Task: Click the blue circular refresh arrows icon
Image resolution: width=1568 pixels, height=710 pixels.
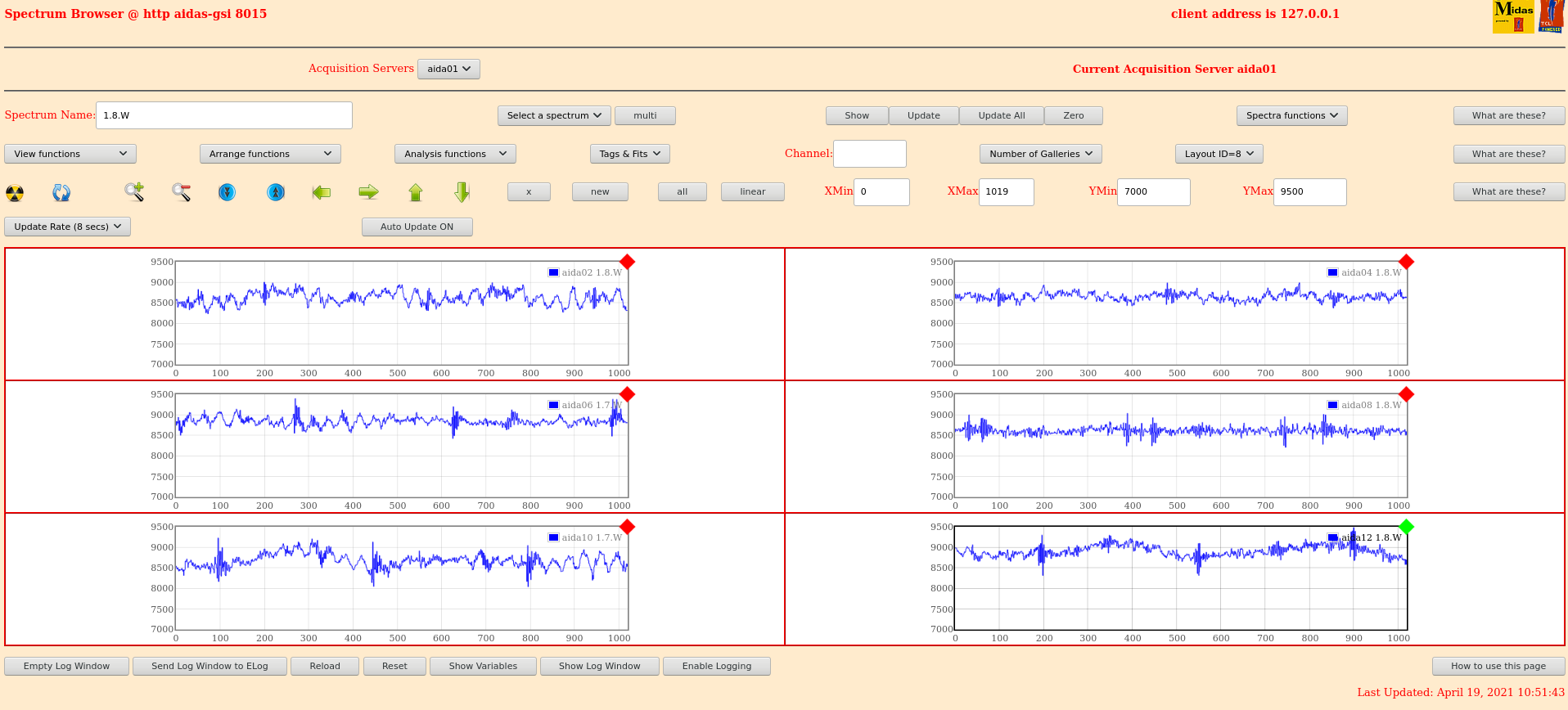Action: (x=61, y=193)
